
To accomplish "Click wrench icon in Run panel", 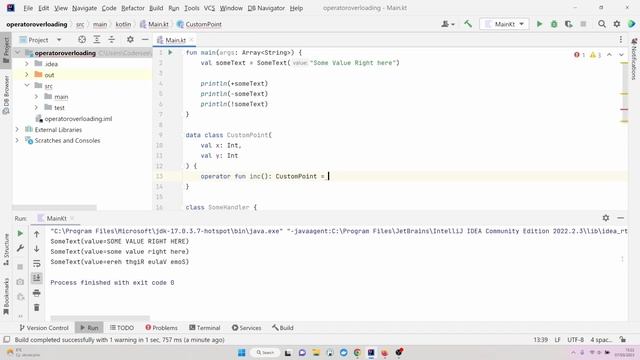I will click(20, 248).
